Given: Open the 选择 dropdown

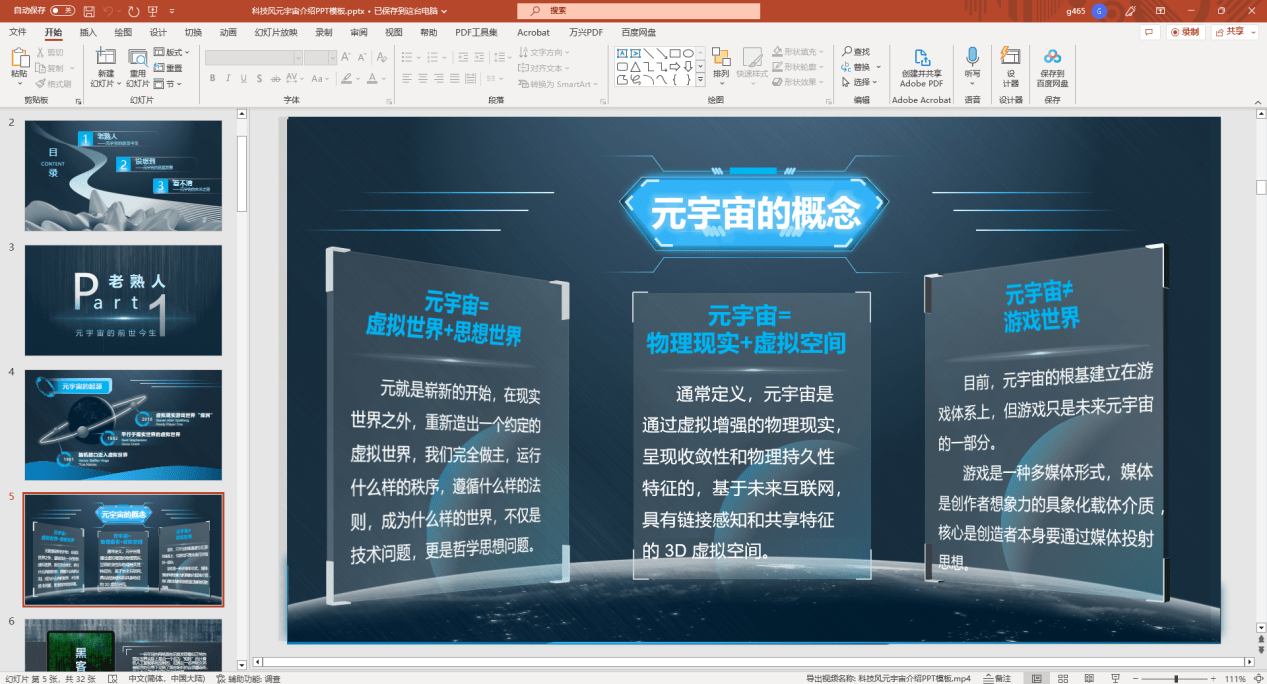Looking at the screenshot, I should click(x=859, y=82).
